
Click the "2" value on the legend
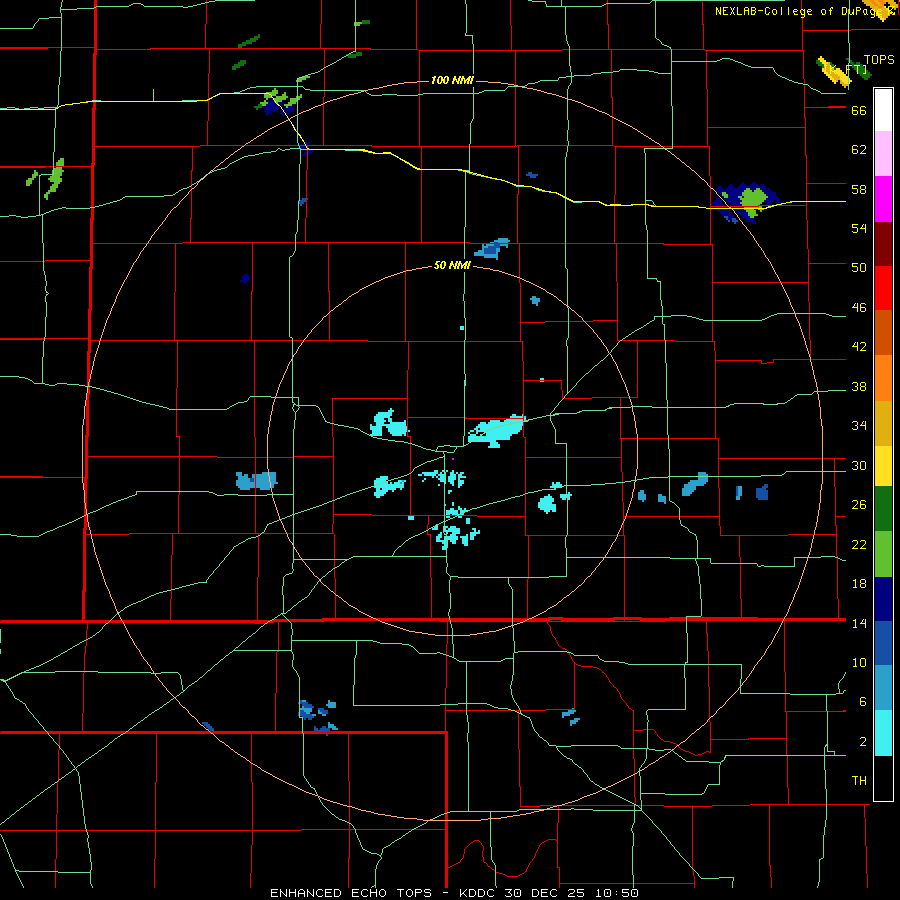tap(863, 742)
